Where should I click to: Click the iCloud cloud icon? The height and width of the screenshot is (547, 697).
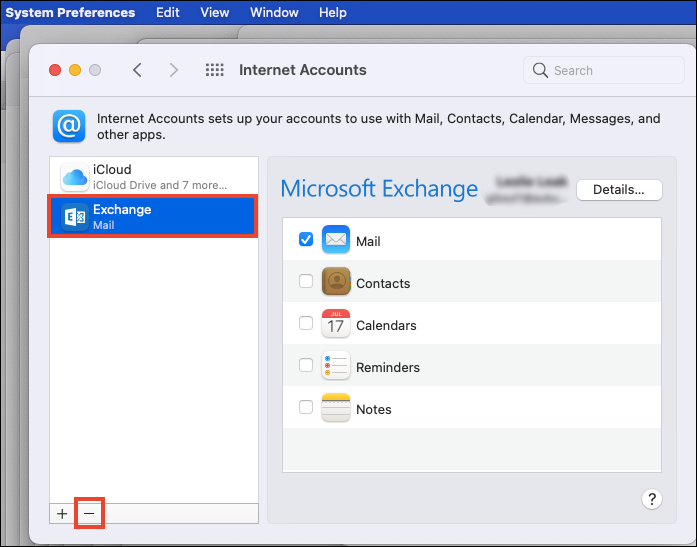[76, 177]
